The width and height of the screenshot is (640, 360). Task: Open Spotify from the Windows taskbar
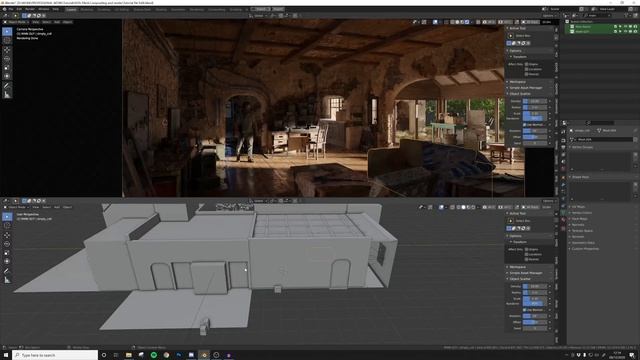[x=153, y=355]
